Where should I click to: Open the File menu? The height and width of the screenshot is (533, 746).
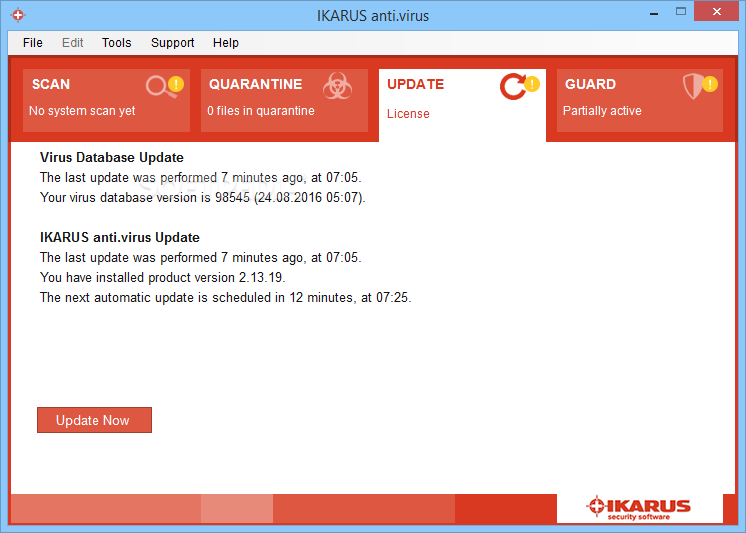coord(32,43)
